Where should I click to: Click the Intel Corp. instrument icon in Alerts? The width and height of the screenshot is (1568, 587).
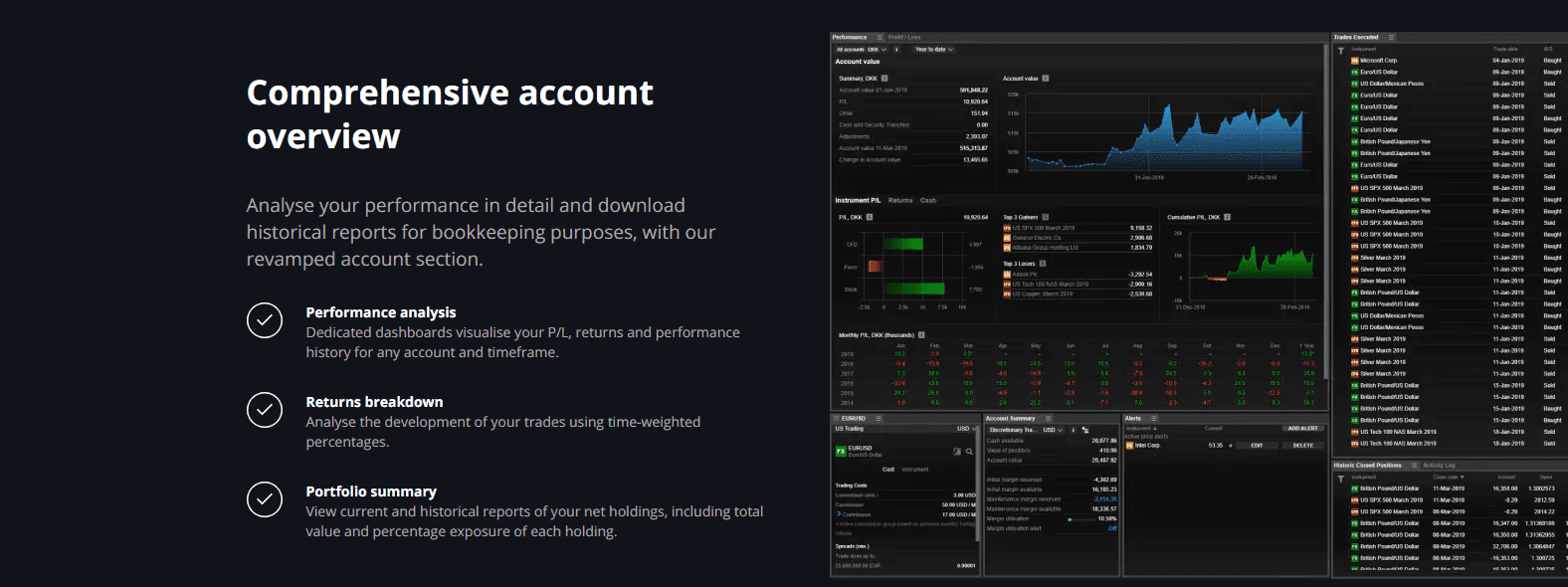tap(1129, 446)
